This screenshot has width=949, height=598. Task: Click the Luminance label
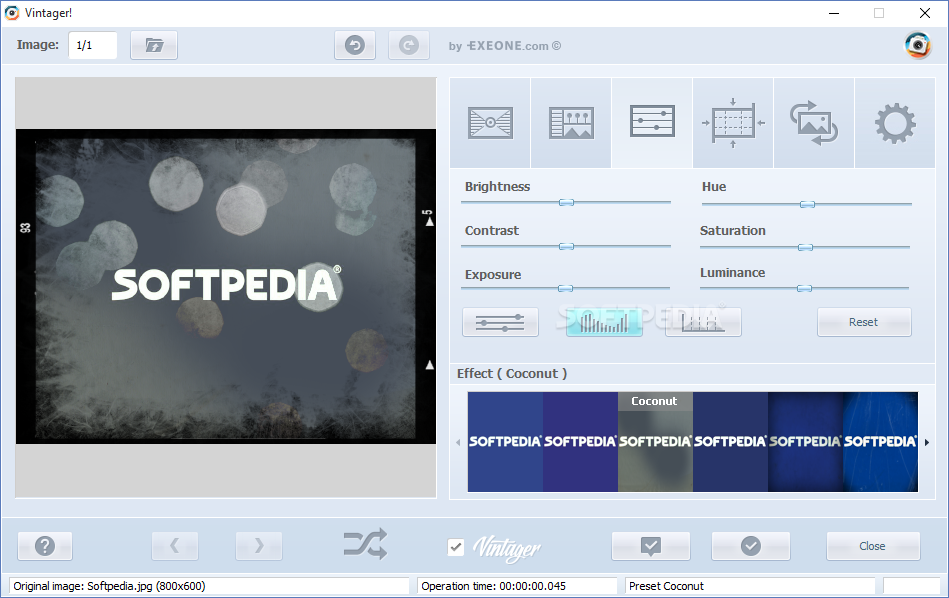pos(732,272)
